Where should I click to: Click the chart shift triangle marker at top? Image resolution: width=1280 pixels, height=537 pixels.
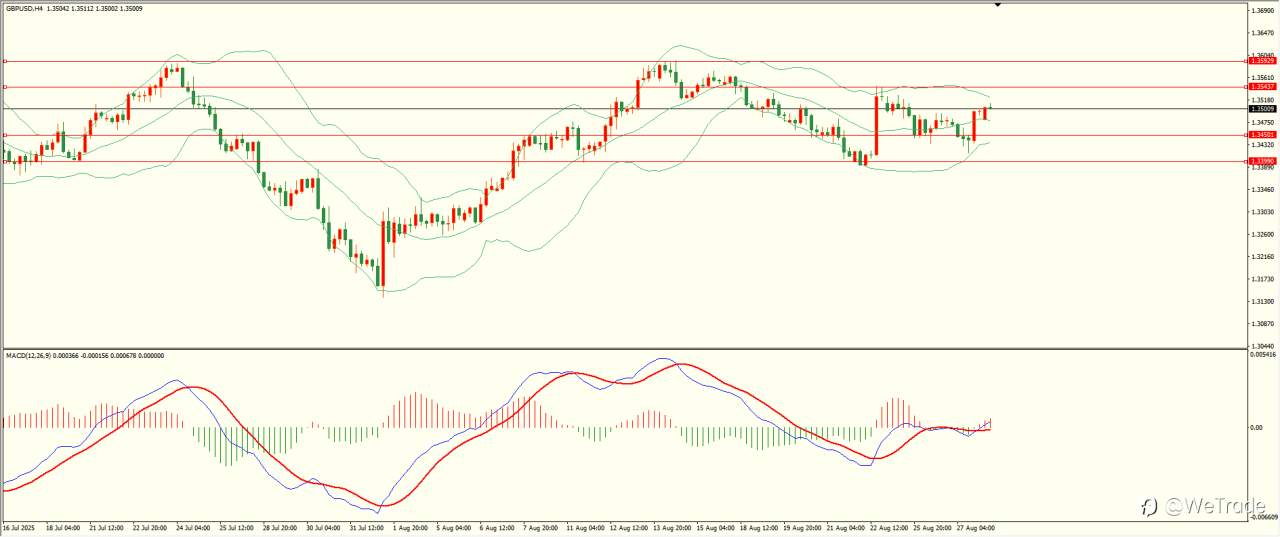pos(997,5)
